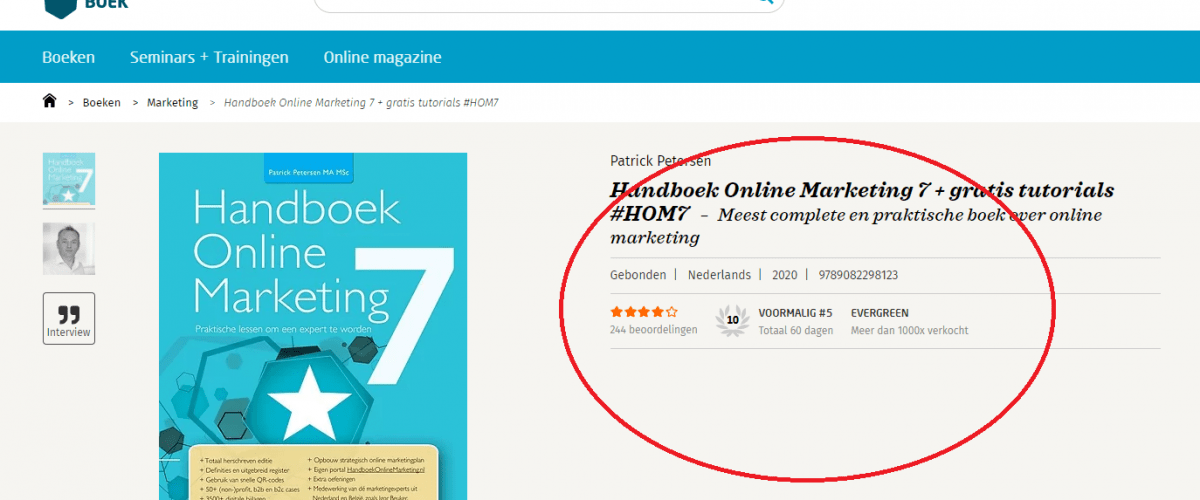Select the author photo thumbnail
Viewport: 1200px width, 500px height.
(69, 248)
